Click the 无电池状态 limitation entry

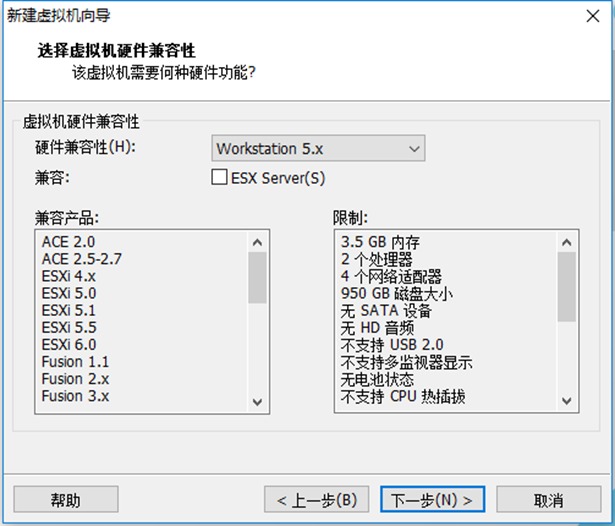[377, 379]
